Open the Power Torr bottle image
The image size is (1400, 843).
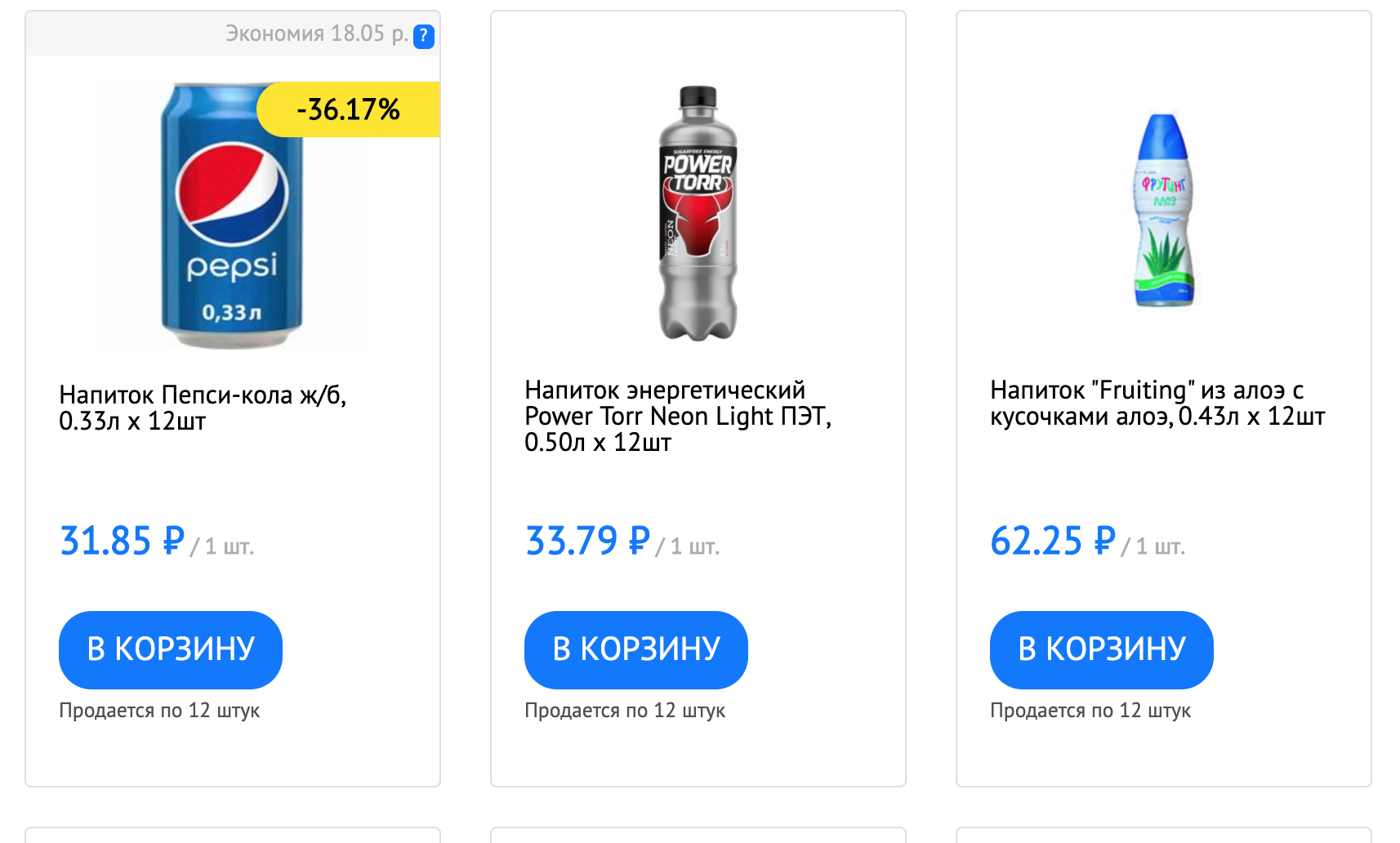pos(698,214)
